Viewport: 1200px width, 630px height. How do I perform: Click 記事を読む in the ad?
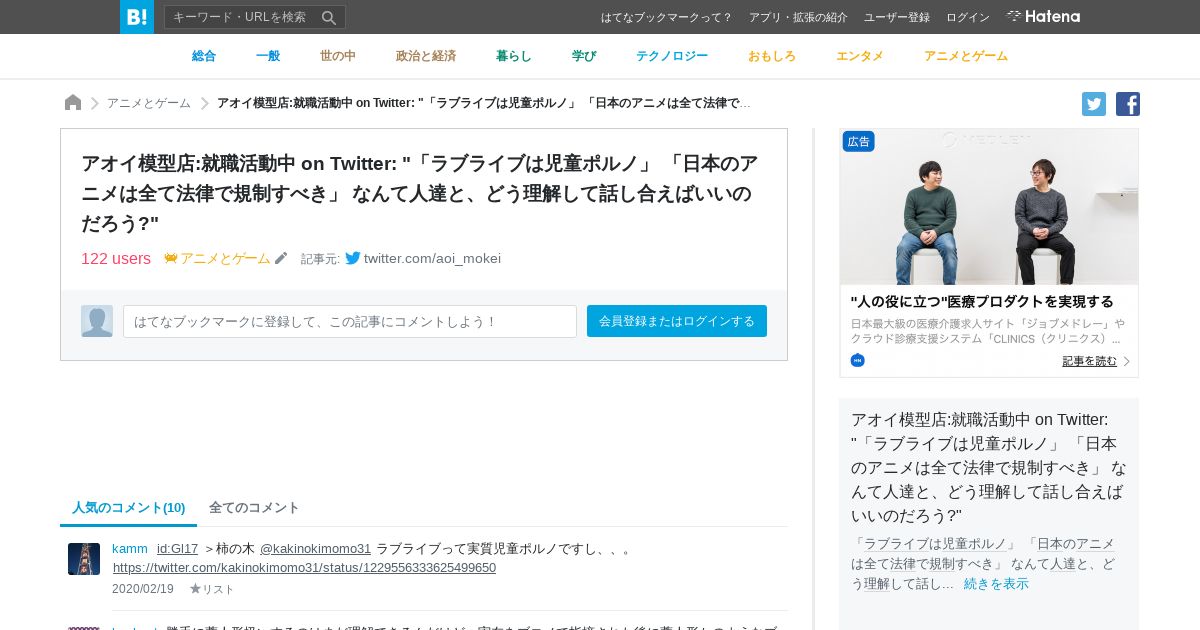pos(1089,361)
